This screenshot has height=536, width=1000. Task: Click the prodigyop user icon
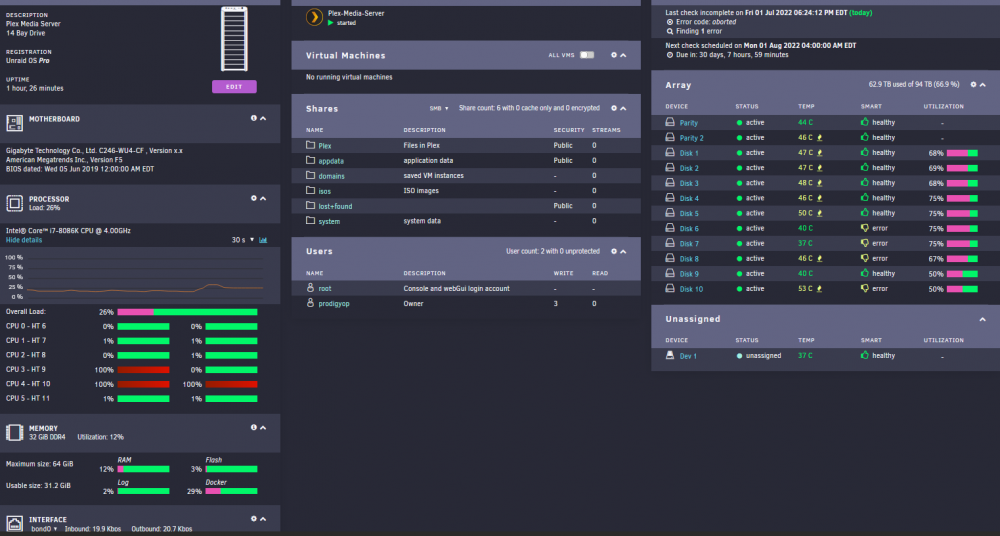click(x=311, y=303)
